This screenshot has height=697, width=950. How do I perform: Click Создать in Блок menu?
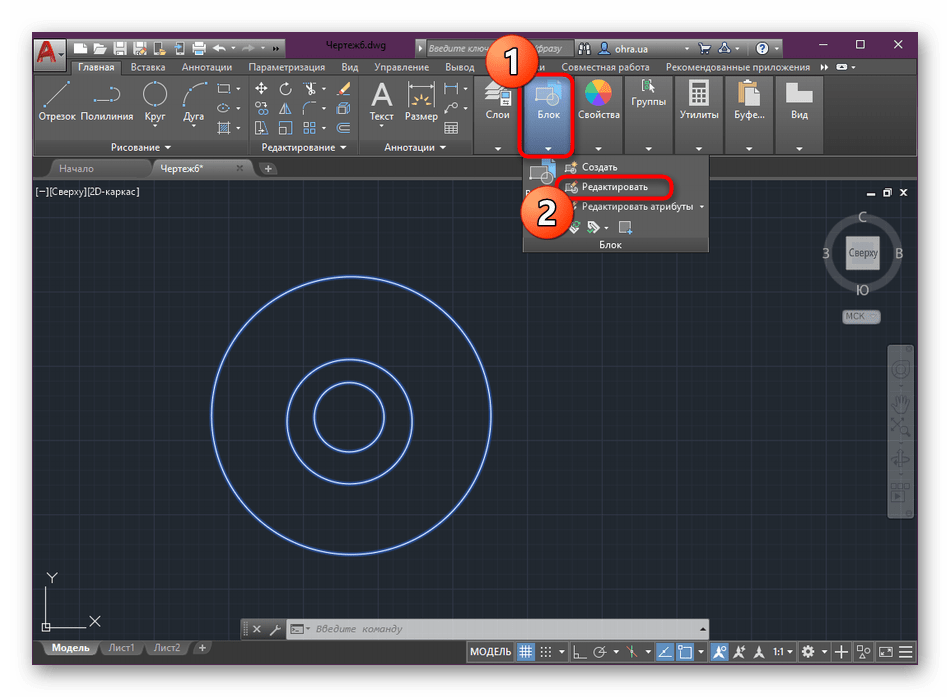pyautogui.click(x=599, y=167)
